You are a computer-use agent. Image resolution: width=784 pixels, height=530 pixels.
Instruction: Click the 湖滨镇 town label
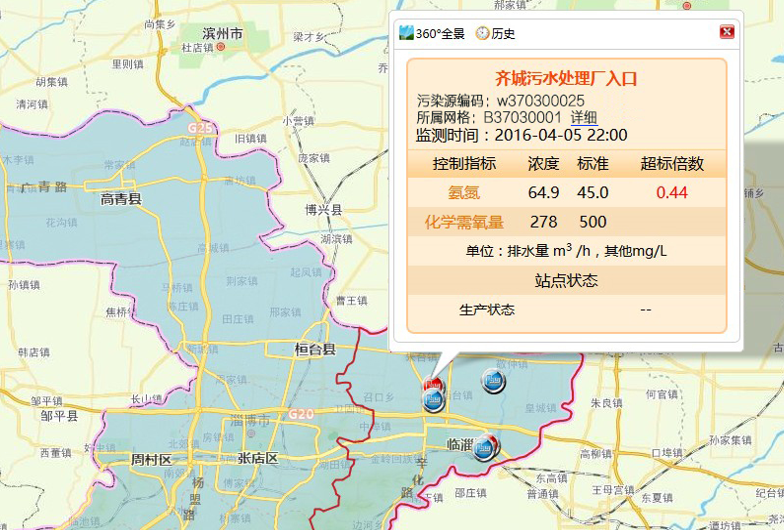pos(336,239)
